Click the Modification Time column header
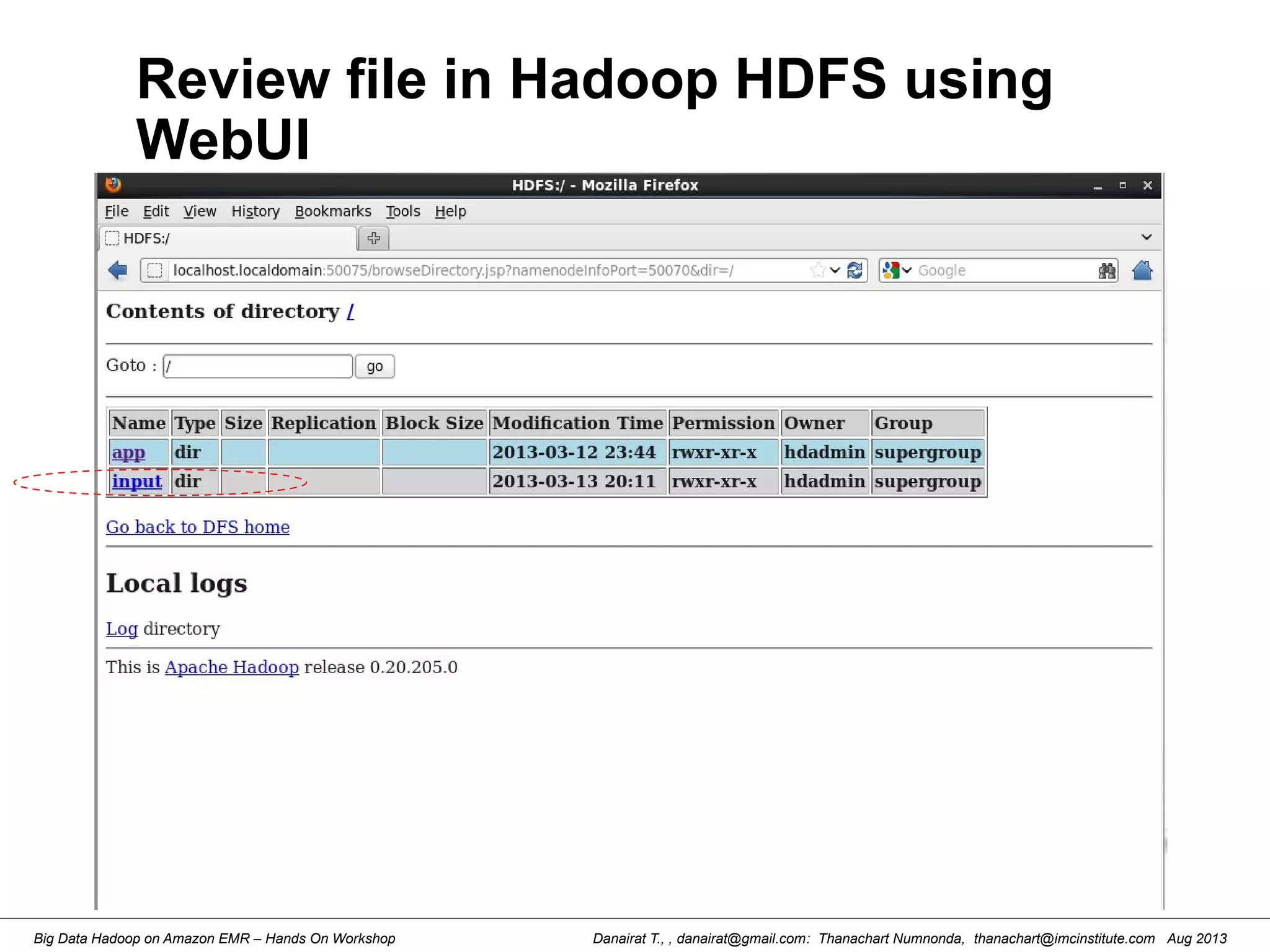Image resolution: width=1270 pixels, height=952 pixels. pyautogui.click(x=578, y=423)
